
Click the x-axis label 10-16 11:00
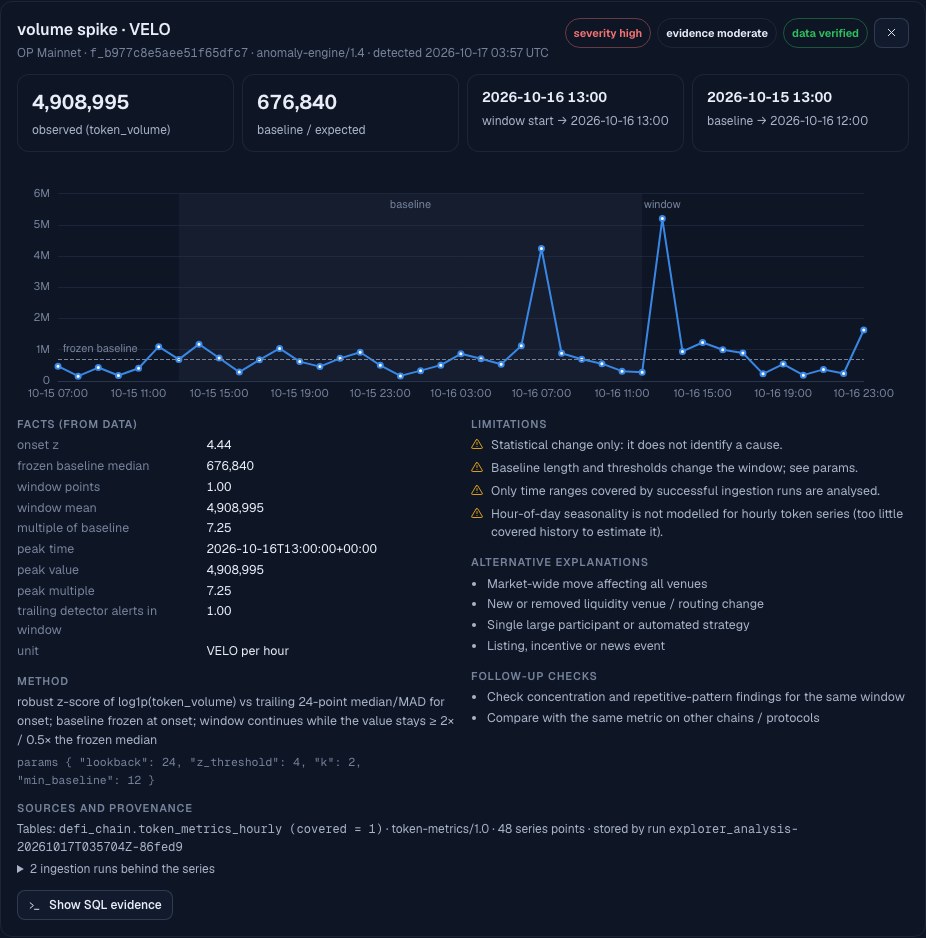[622, 393]
